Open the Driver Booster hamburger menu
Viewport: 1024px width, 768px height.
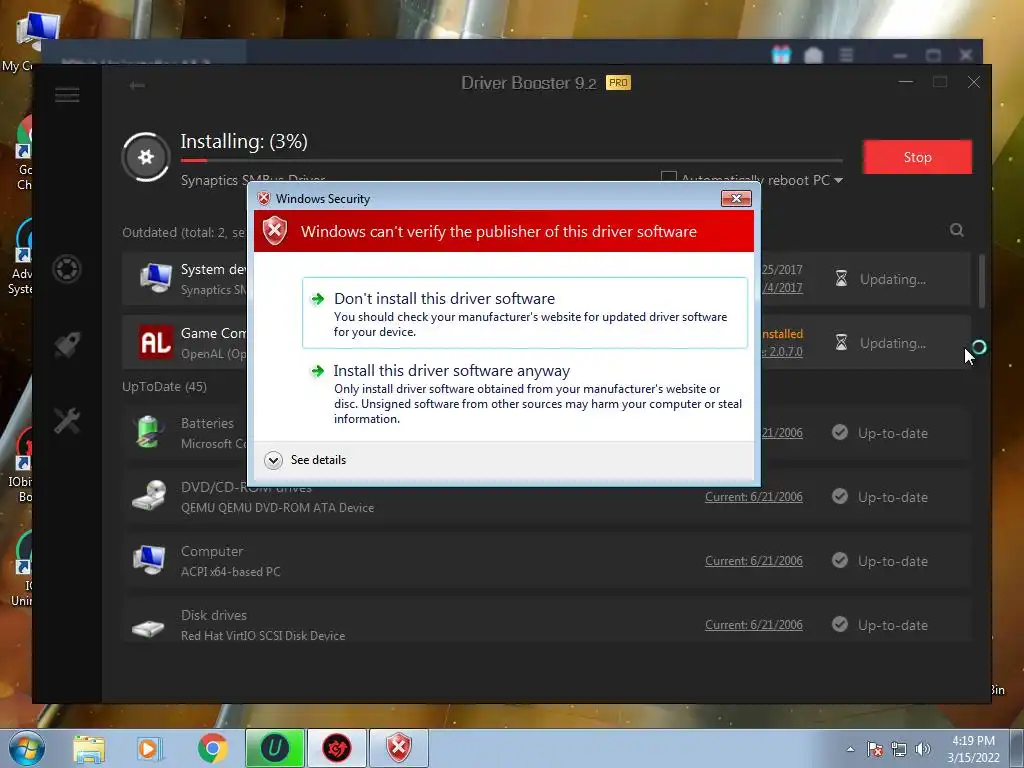pyautogui.click(x=67, y=95)
